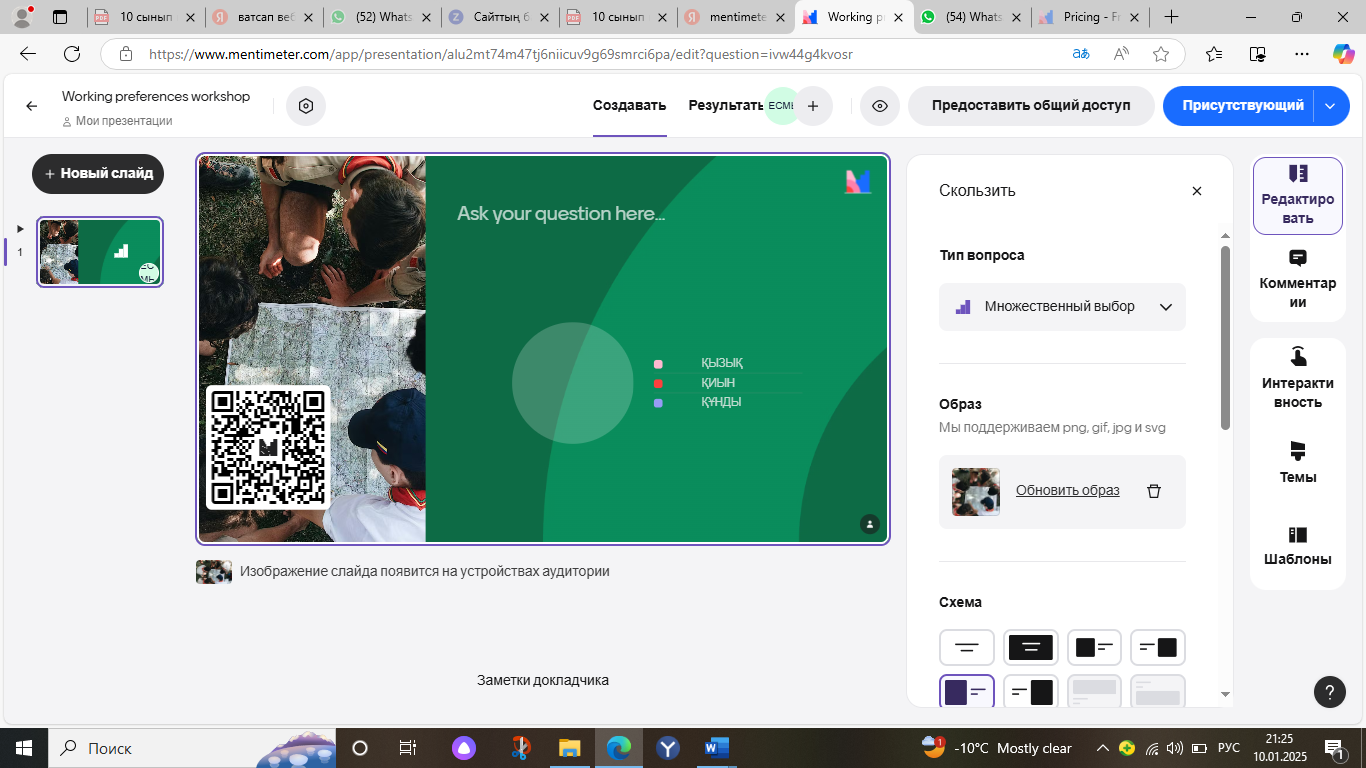Start presenting with Присутствующий button
This screenshot has width=1366, height=768.
click(x=1242, y=106)
